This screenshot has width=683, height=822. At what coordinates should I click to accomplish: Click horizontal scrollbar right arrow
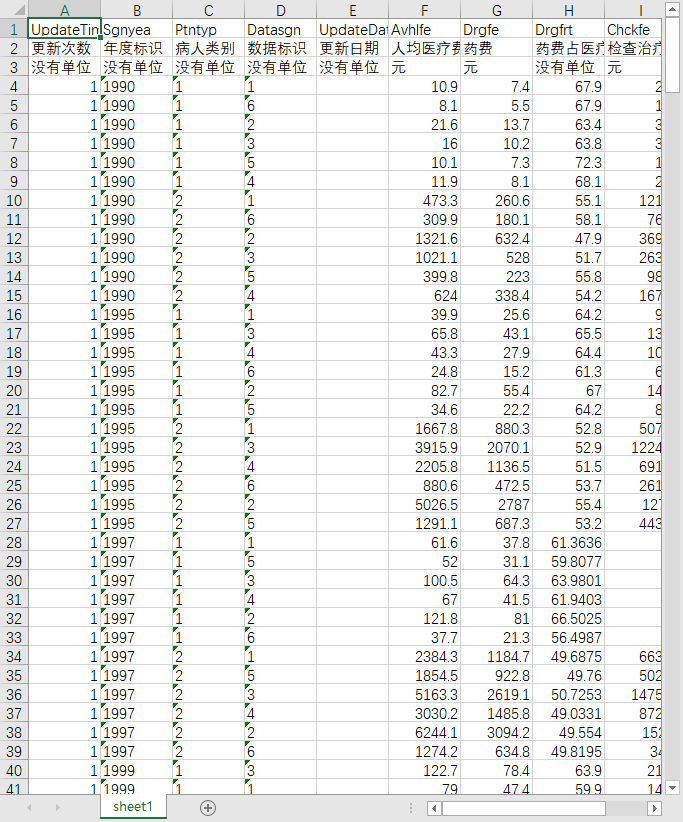(654, 808)
